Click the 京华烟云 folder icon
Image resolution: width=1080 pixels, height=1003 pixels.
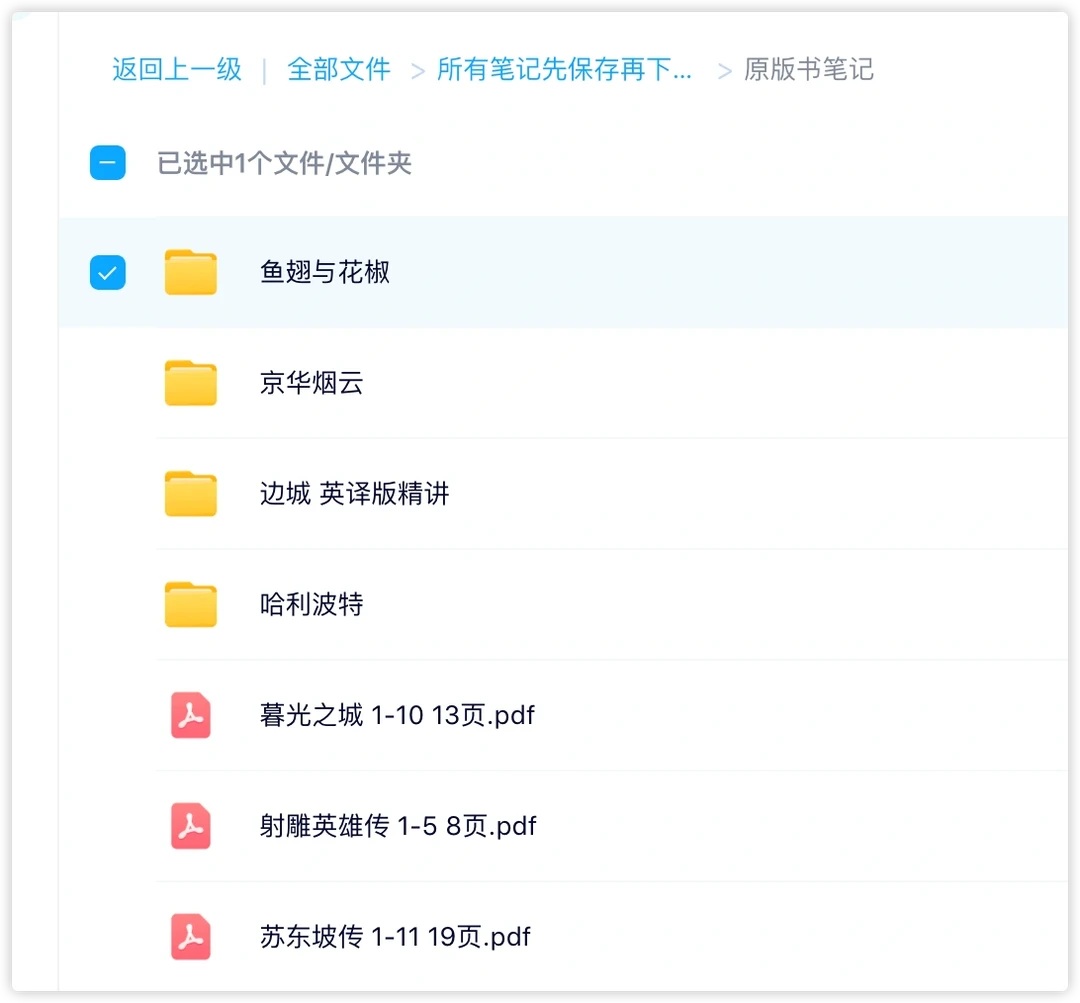[x=190, y=383]
